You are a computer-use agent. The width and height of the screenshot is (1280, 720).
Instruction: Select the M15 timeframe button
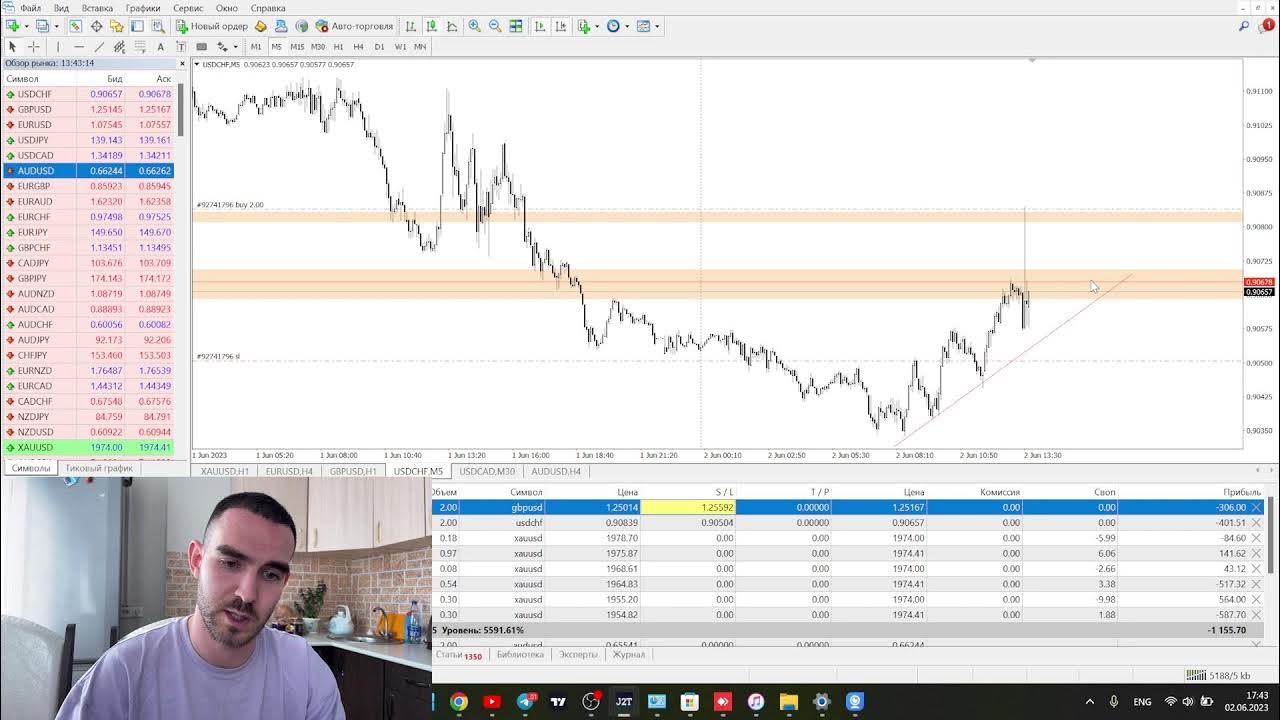click(297, 46)
